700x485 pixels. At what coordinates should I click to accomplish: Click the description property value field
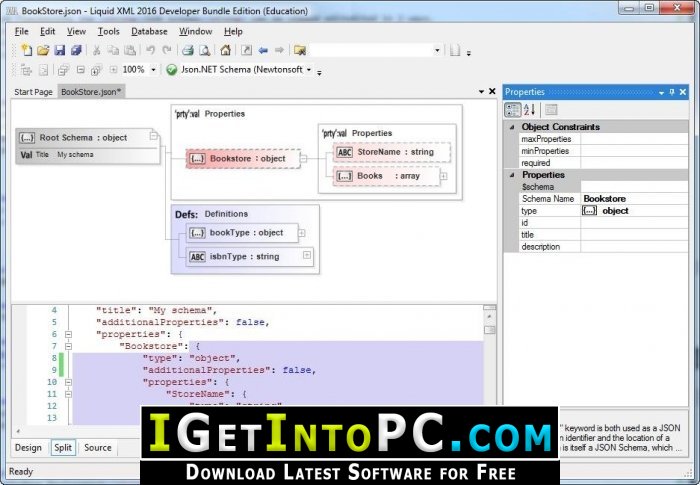634,247
